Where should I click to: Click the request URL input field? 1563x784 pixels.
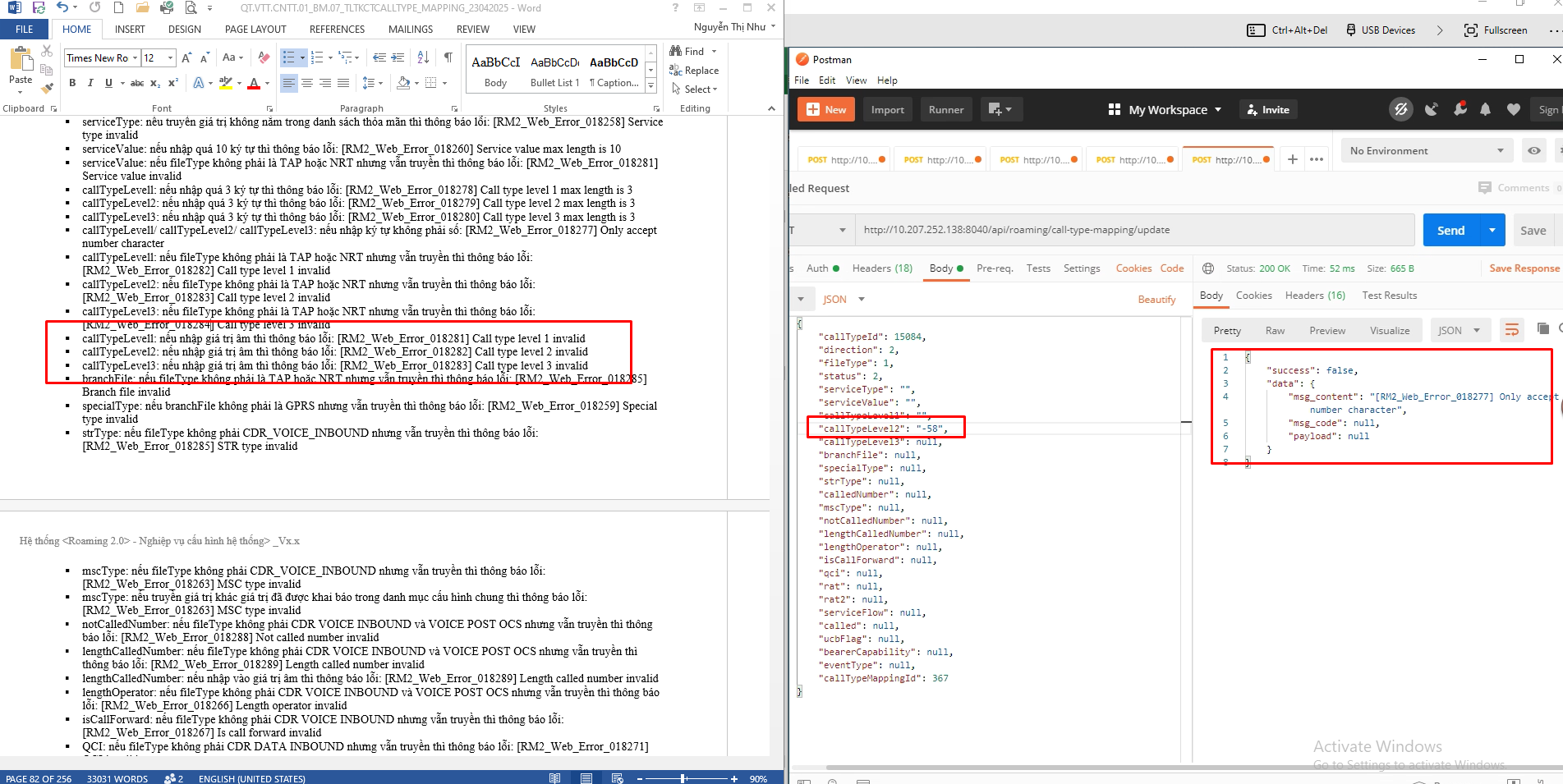(1133, 230)
